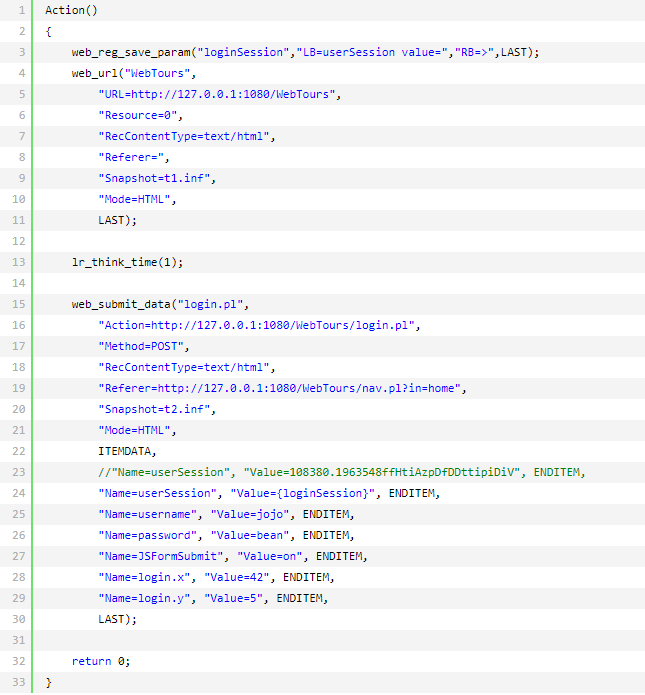Click the "Referer=http://127.0.0.1:1080/WebTours/nav.pl?in=home" string
This screenshot has height=695, width=645.
coord(279,388)
